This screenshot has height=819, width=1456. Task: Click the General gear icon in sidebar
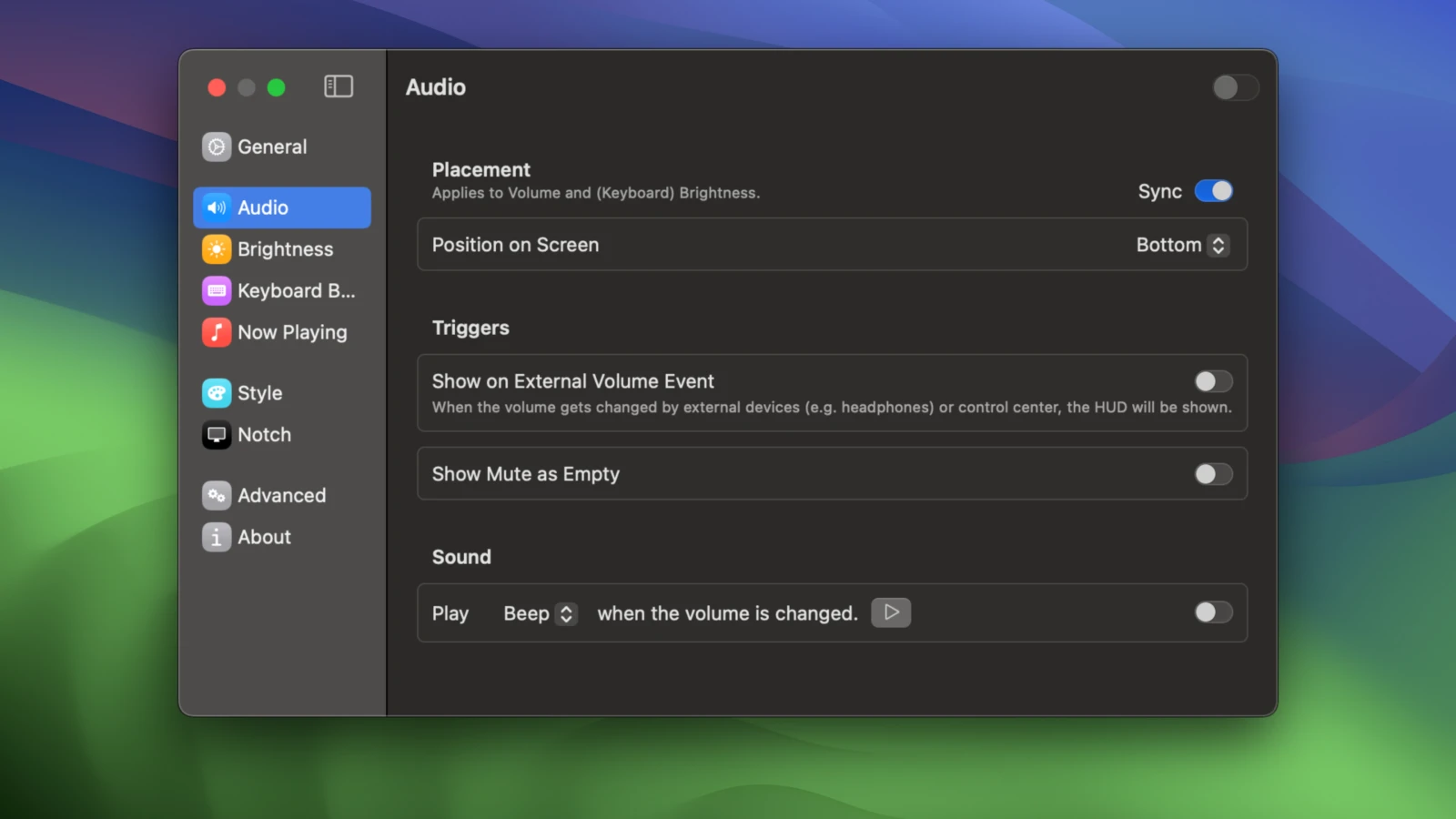click(217, 147)
